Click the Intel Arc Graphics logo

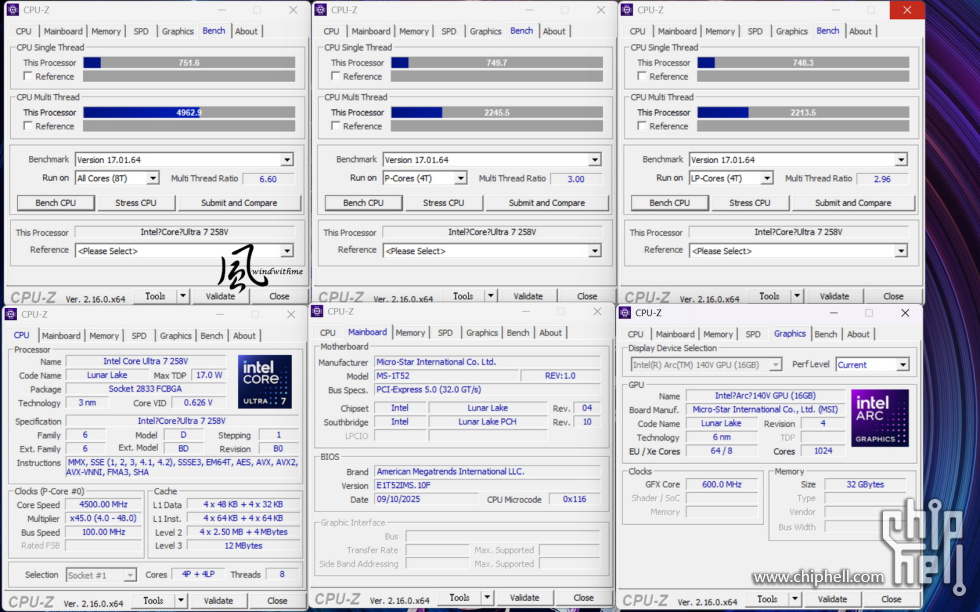(x=880, y=417)
